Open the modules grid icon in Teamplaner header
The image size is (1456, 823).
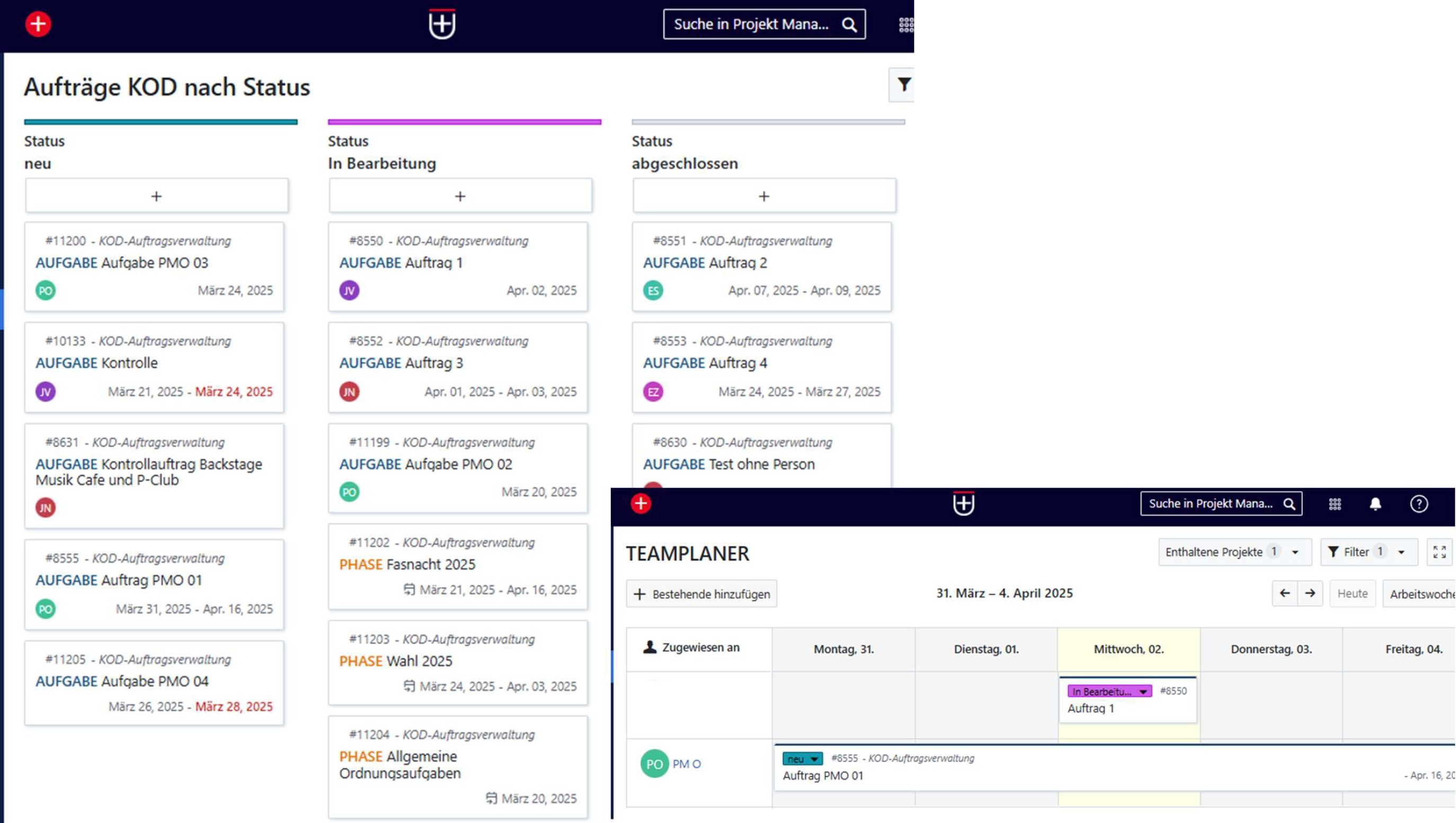click(x=1335, y=504)
